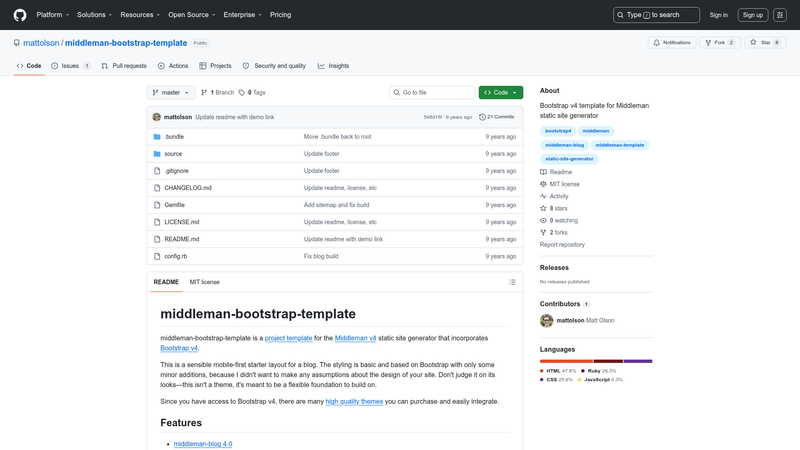Click the file icon next to Gemfile
800x450 pixels.
pyautogui.click(x=157, y=205)
